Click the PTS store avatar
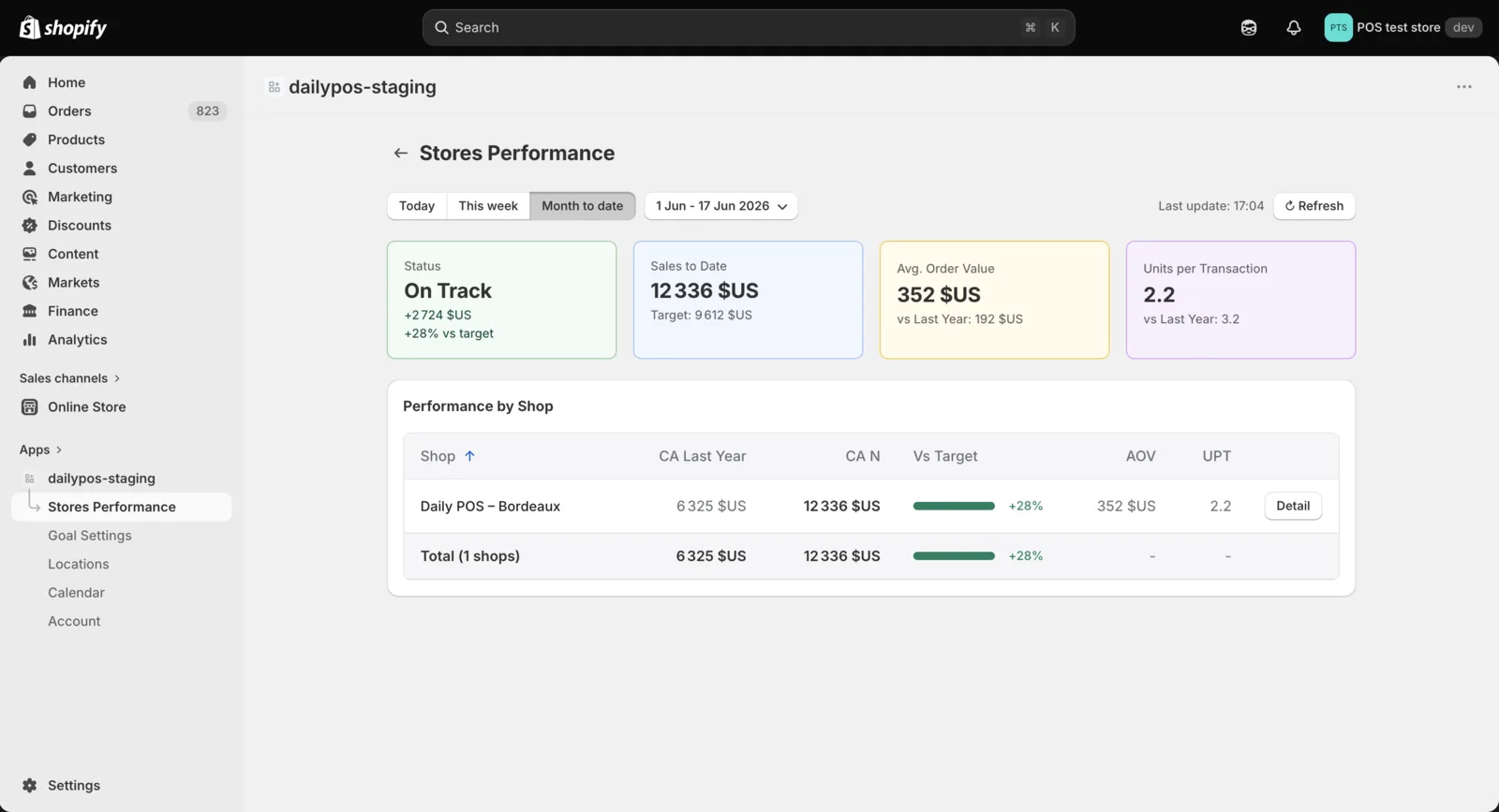The height and width of the screenshot is (812, 1499). [x=1338, y=27]
